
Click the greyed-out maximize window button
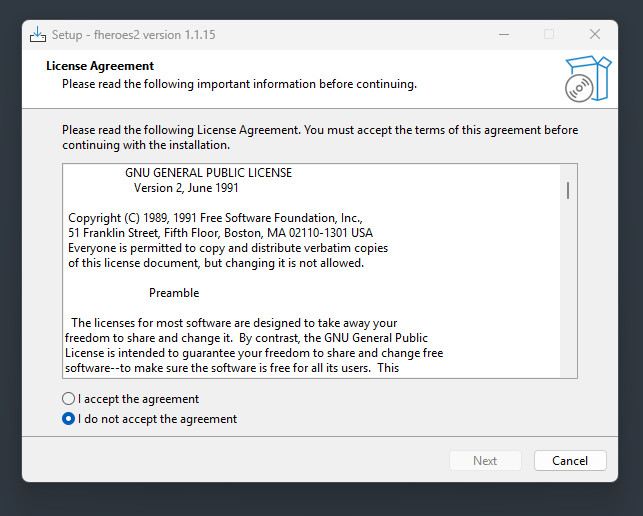[549, 34]
